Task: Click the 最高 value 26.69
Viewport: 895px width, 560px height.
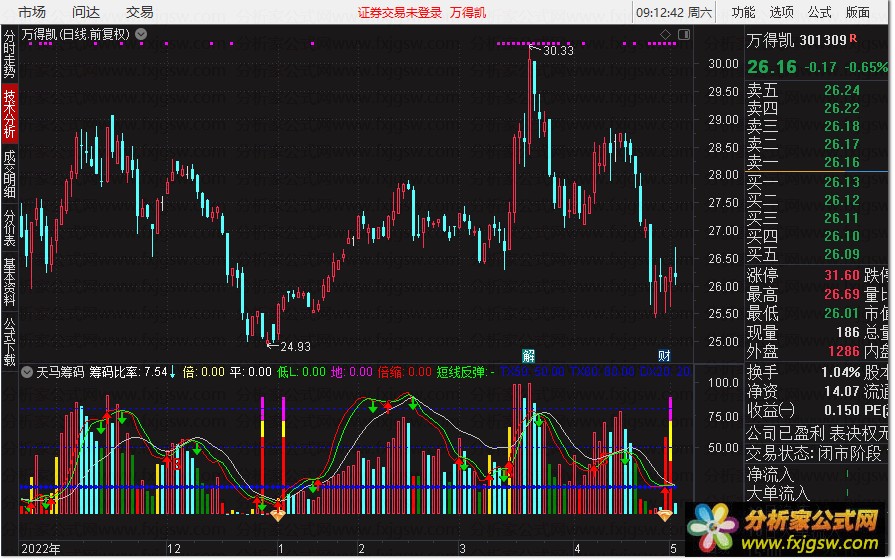Action: [842, 295]
